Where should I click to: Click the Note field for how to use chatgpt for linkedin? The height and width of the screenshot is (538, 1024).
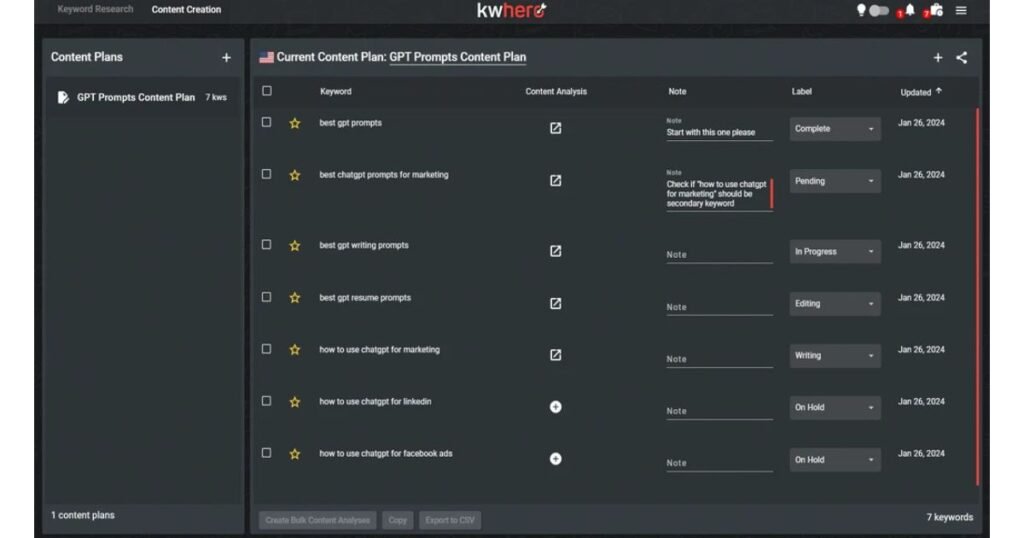(719, 411)
